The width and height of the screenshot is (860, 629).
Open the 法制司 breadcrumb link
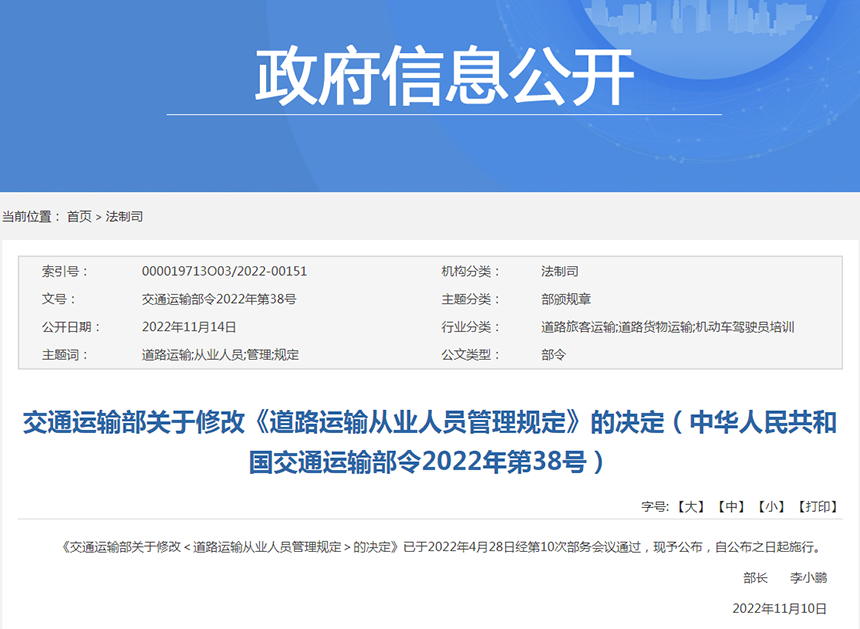click(x=124, y=217)
